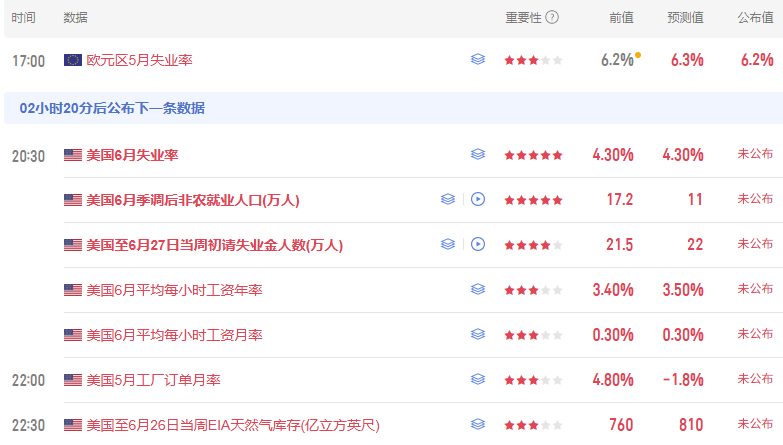Click the 02小时20分后公布下一条数据 banner
This screenshot has height=445, width=783.
click(x=393, y=108)
